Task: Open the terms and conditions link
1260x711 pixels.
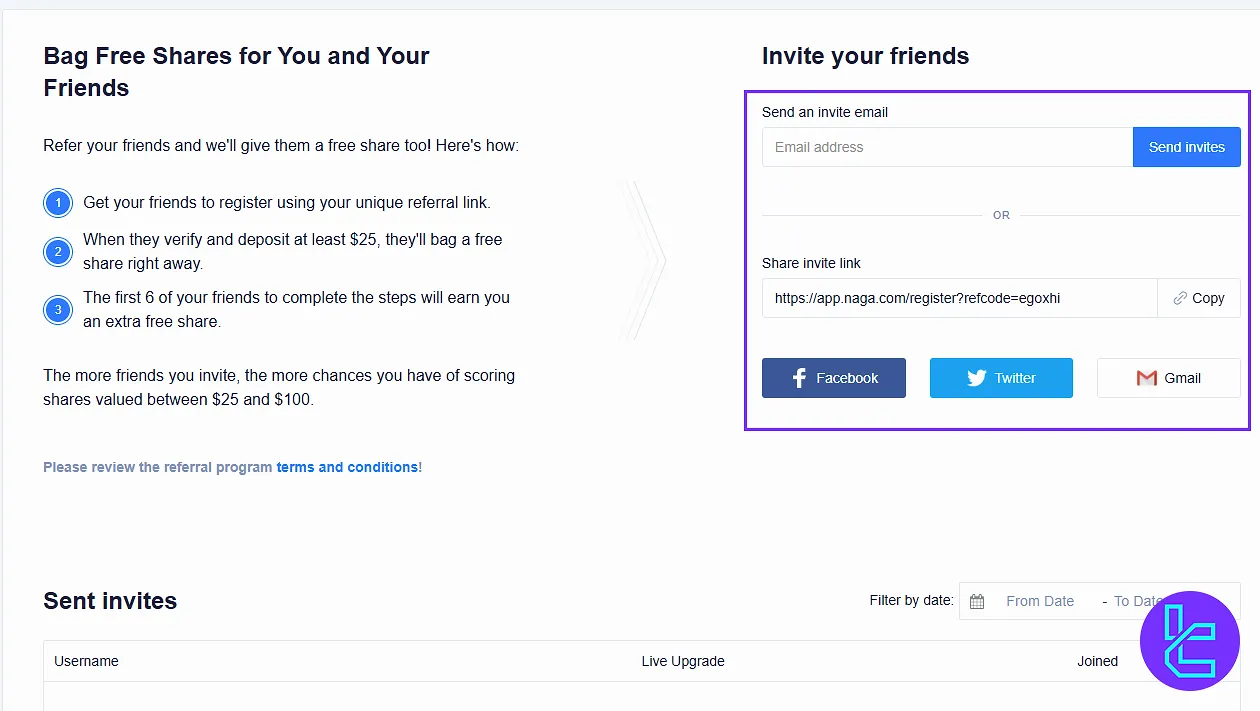Action: coord(347,467)
